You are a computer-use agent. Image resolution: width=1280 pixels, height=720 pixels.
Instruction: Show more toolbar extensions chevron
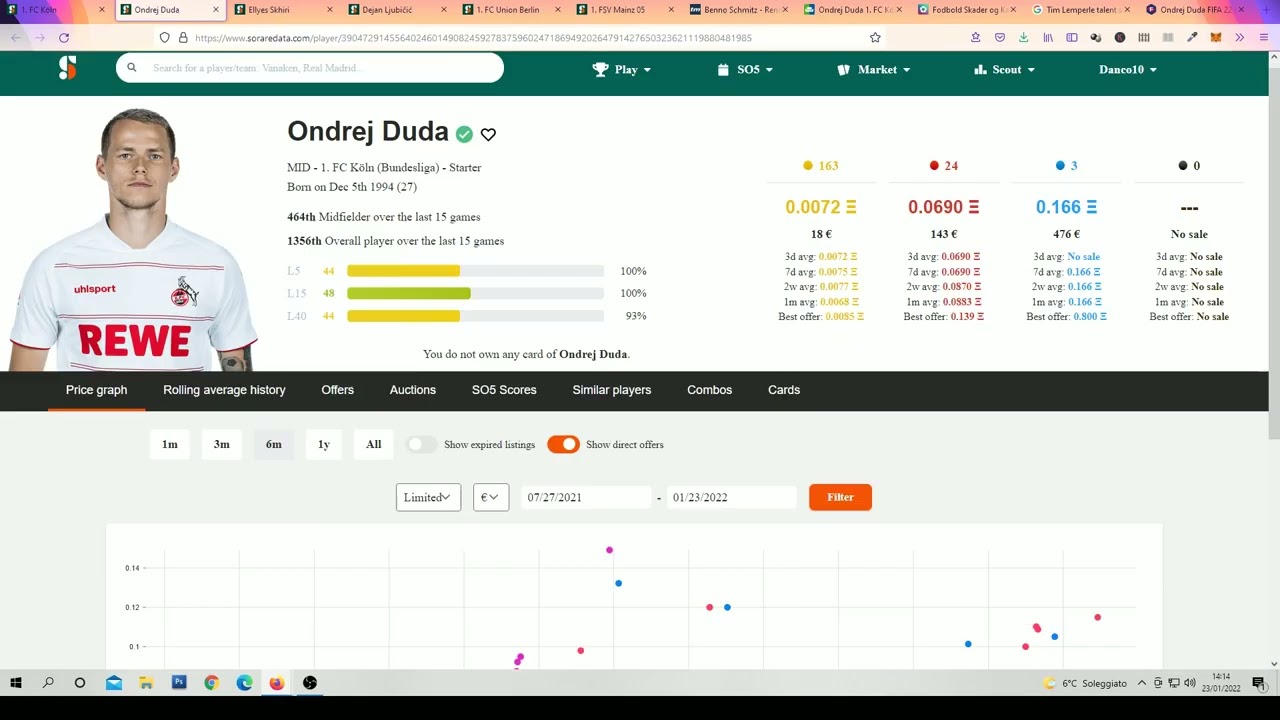tap(1240, 37)
